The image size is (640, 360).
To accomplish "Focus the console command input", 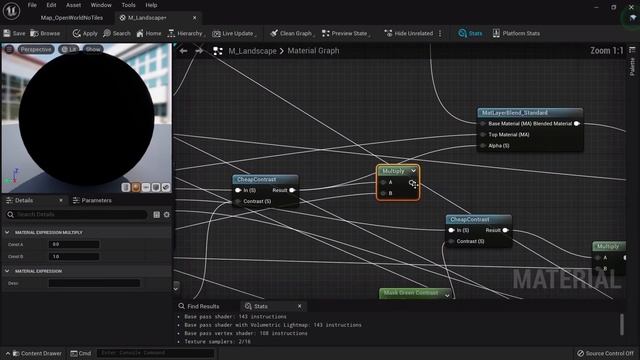I will pyautogui.click(x=155, y=353).
